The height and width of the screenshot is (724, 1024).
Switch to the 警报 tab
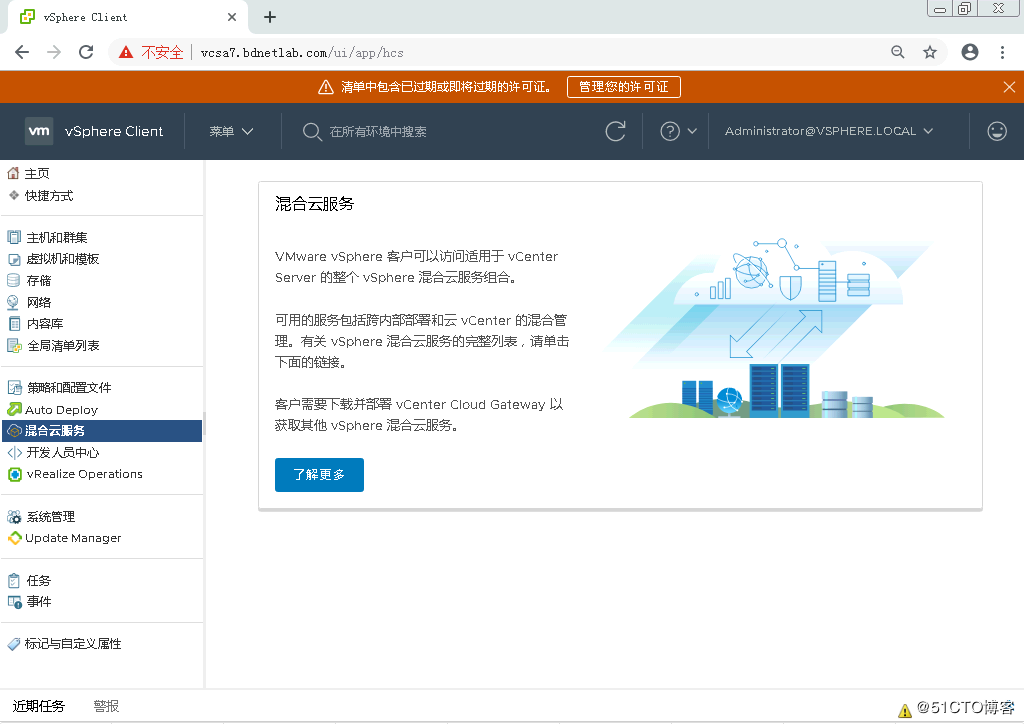tap(106, 706)
